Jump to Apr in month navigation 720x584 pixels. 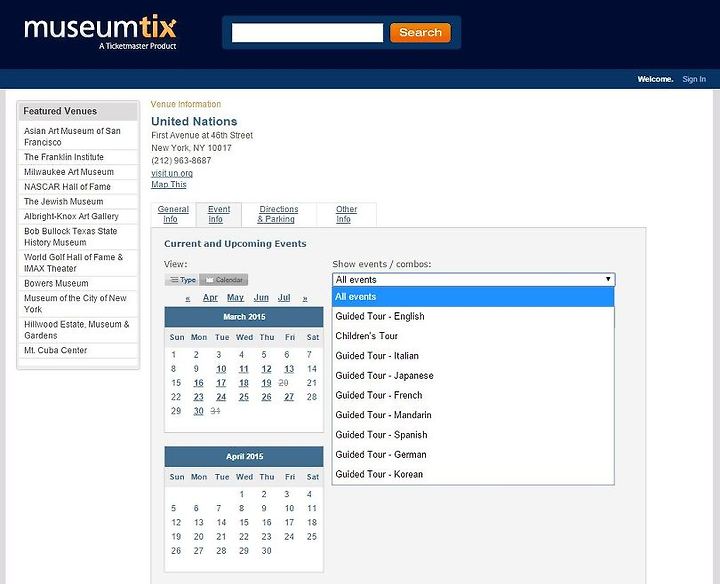(210, 298)
